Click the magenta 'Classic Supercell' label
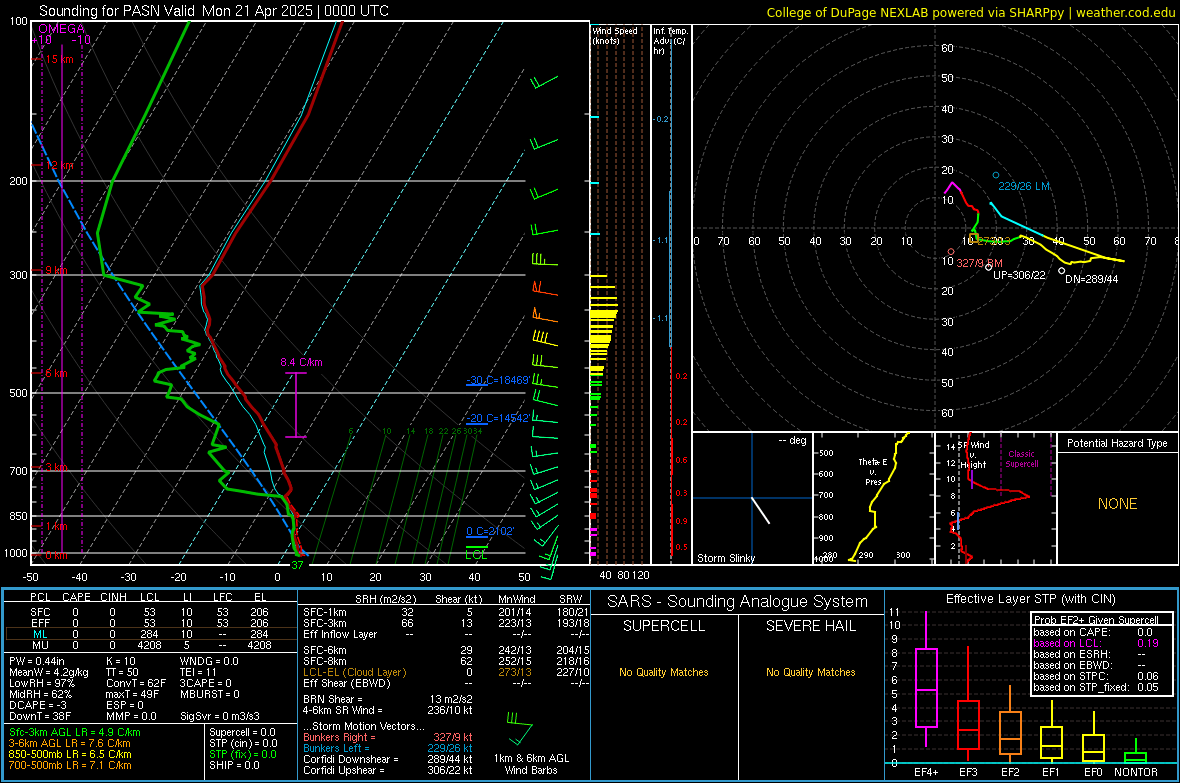 [x=1021, y=459]
